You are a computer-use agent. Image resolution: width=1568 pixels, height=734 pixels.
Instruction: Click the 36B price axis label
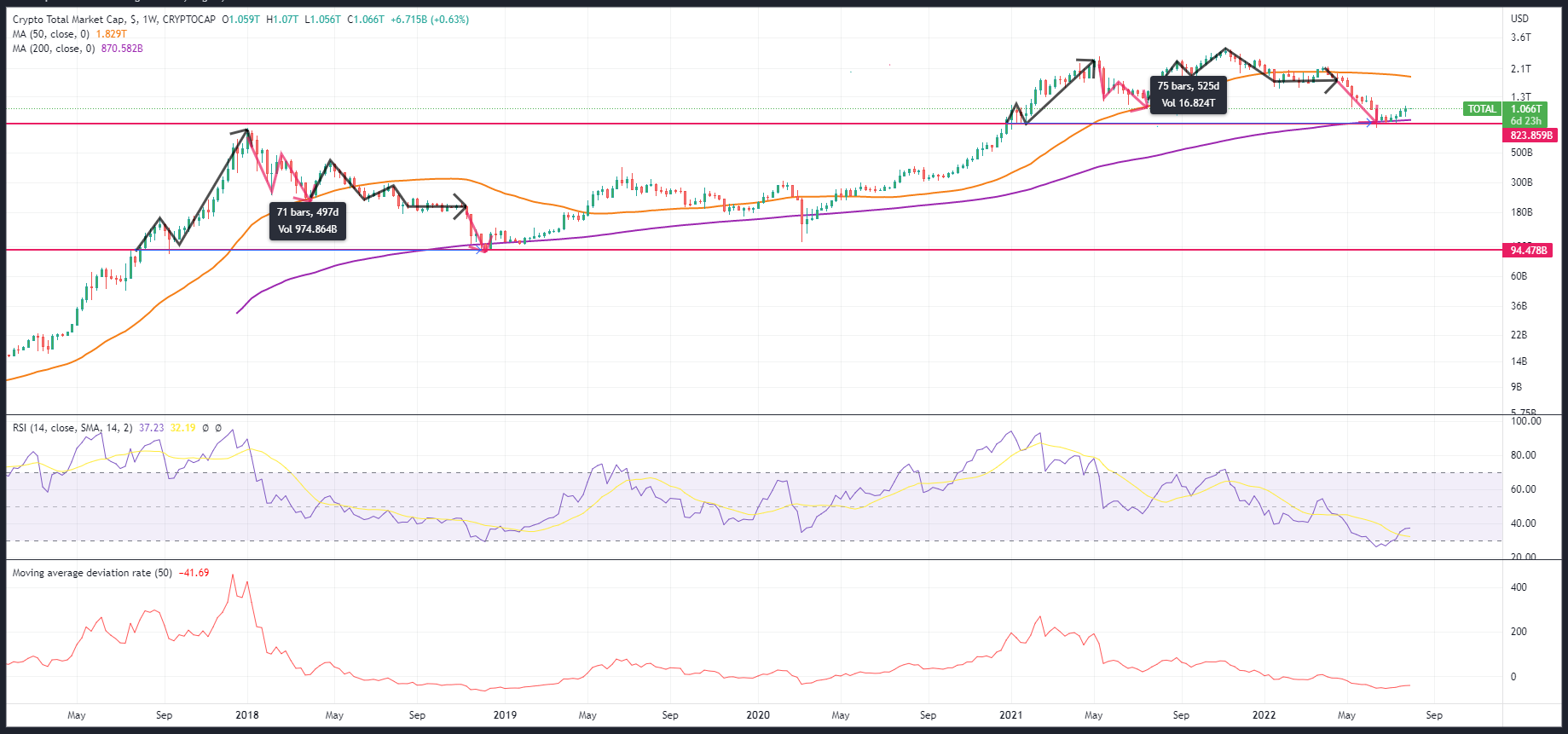click(1519, 306)
